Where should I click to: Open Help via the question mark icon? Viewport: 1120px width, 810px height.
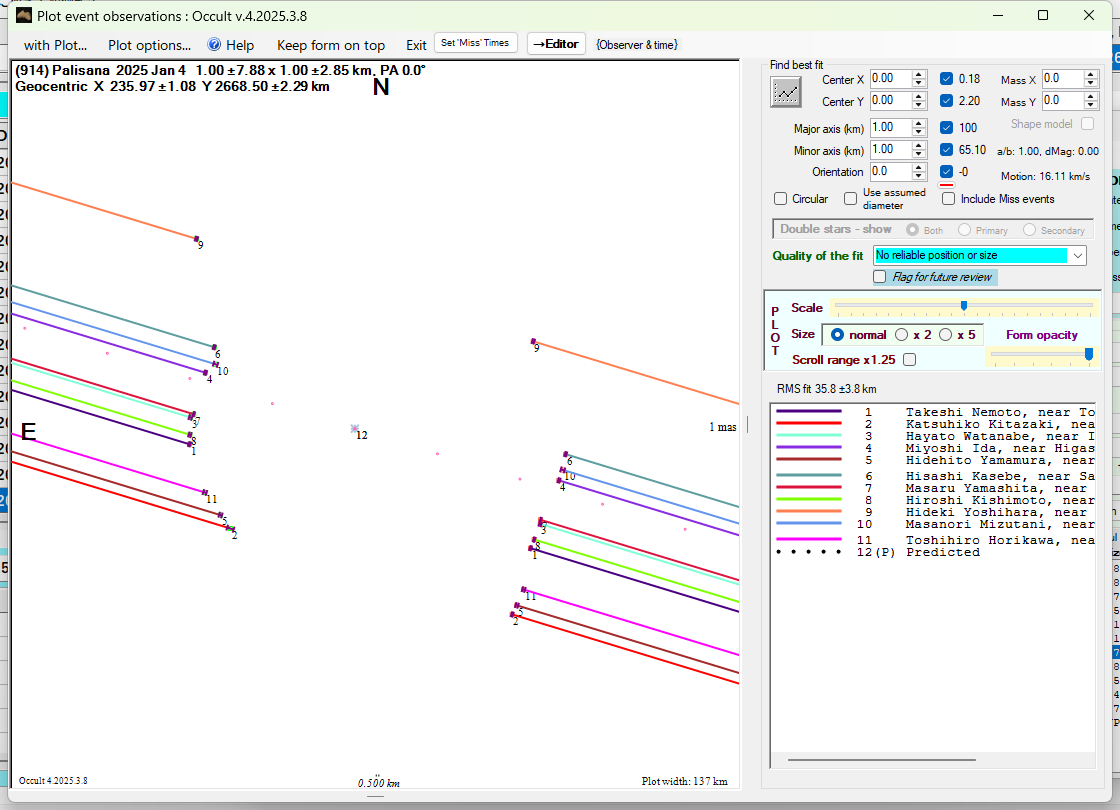[x=214, y=45]
